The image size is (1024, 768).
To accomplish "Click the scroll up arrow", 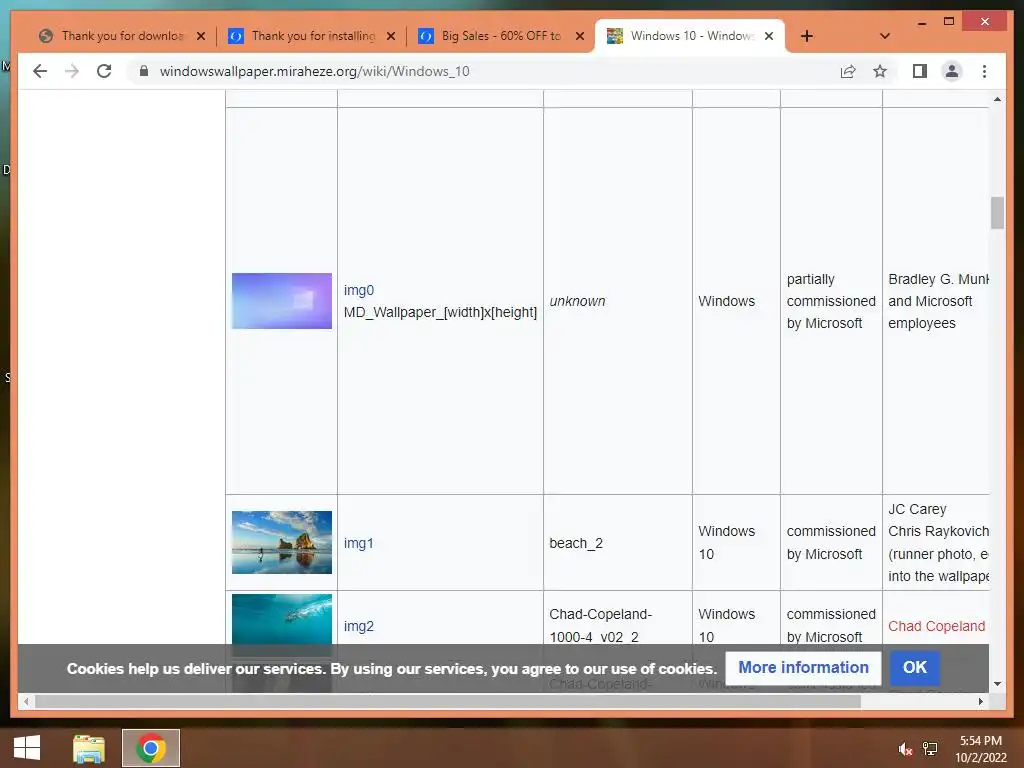I will [x=997, y=99].
